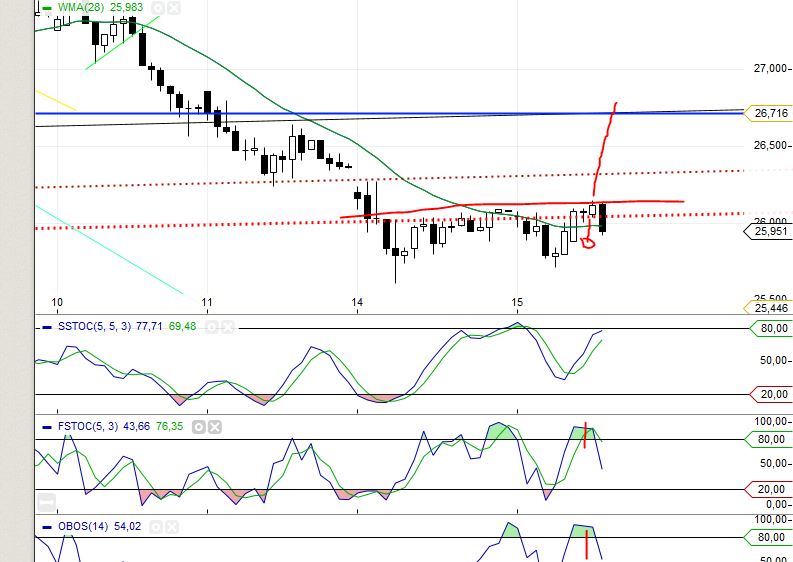Image resolution: width=793 pixels, height=562 pixels.
Task: Click the 27,000 price axis label
Action: pos(770,68)
